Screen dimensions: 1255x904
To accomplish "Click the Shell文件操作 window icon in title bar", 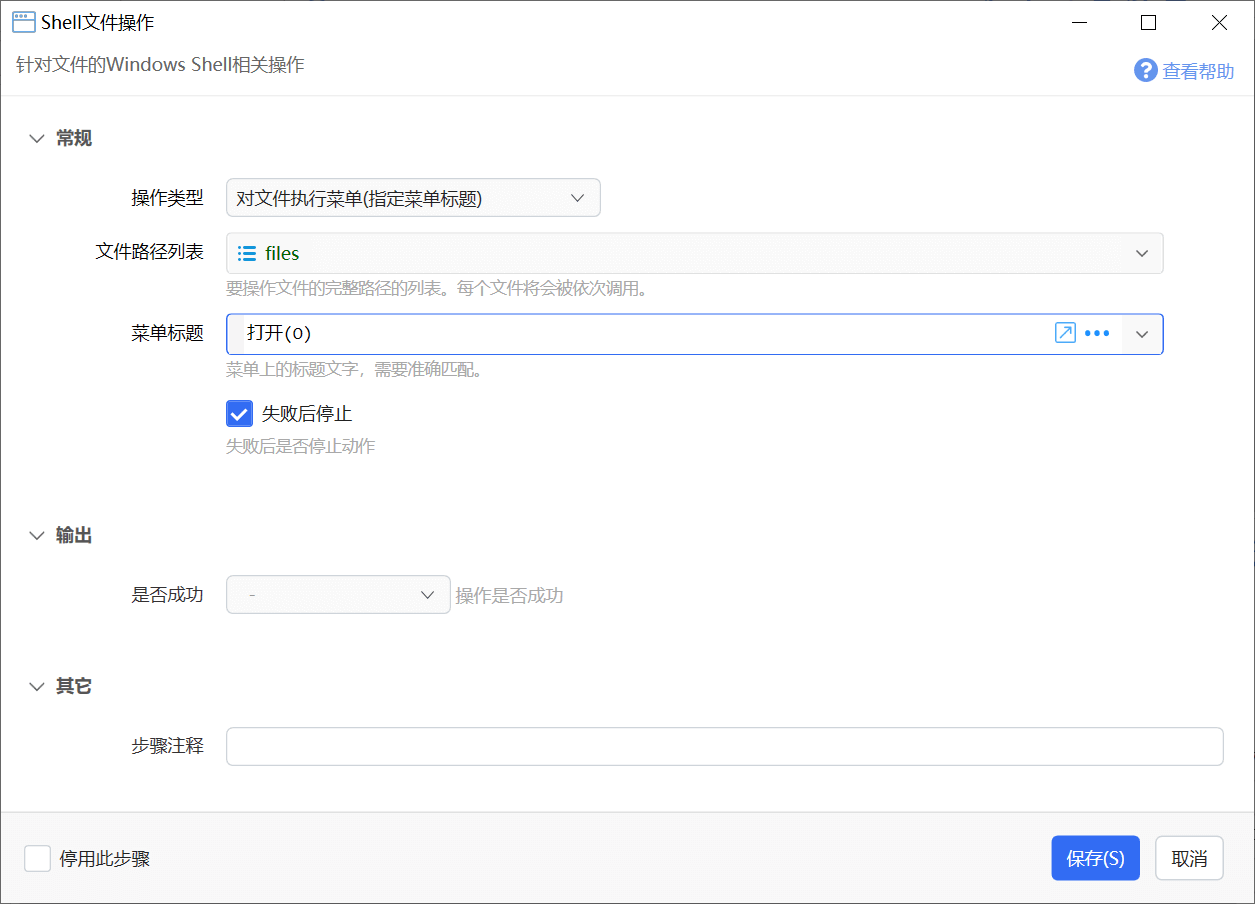I will pyautogui.click(x=24, y=22).
